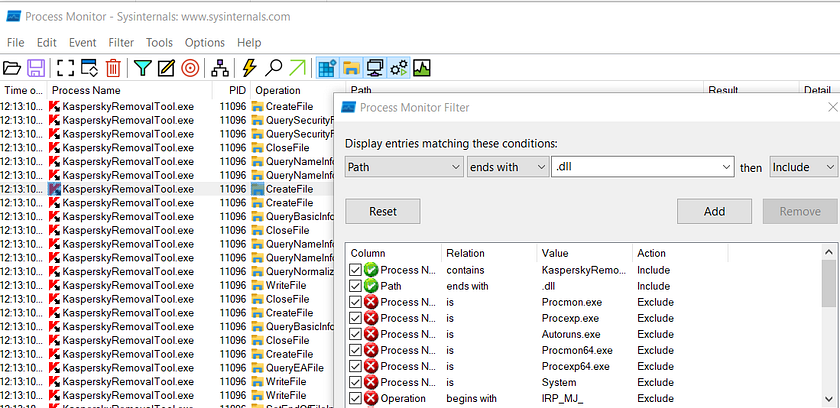
Task: Uncheck the IRP_MJ_ operation filter
Action: click(x=355, y=398)
